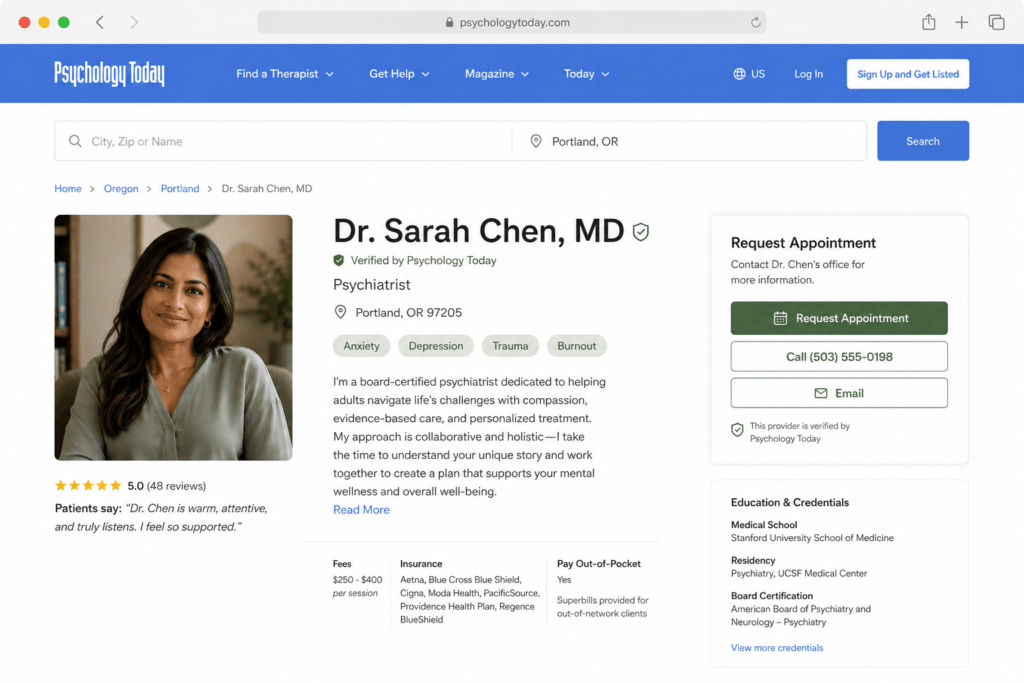Click the globe icon next to US
Viewport: 1024px width, 683px height.
coord(739,74)
